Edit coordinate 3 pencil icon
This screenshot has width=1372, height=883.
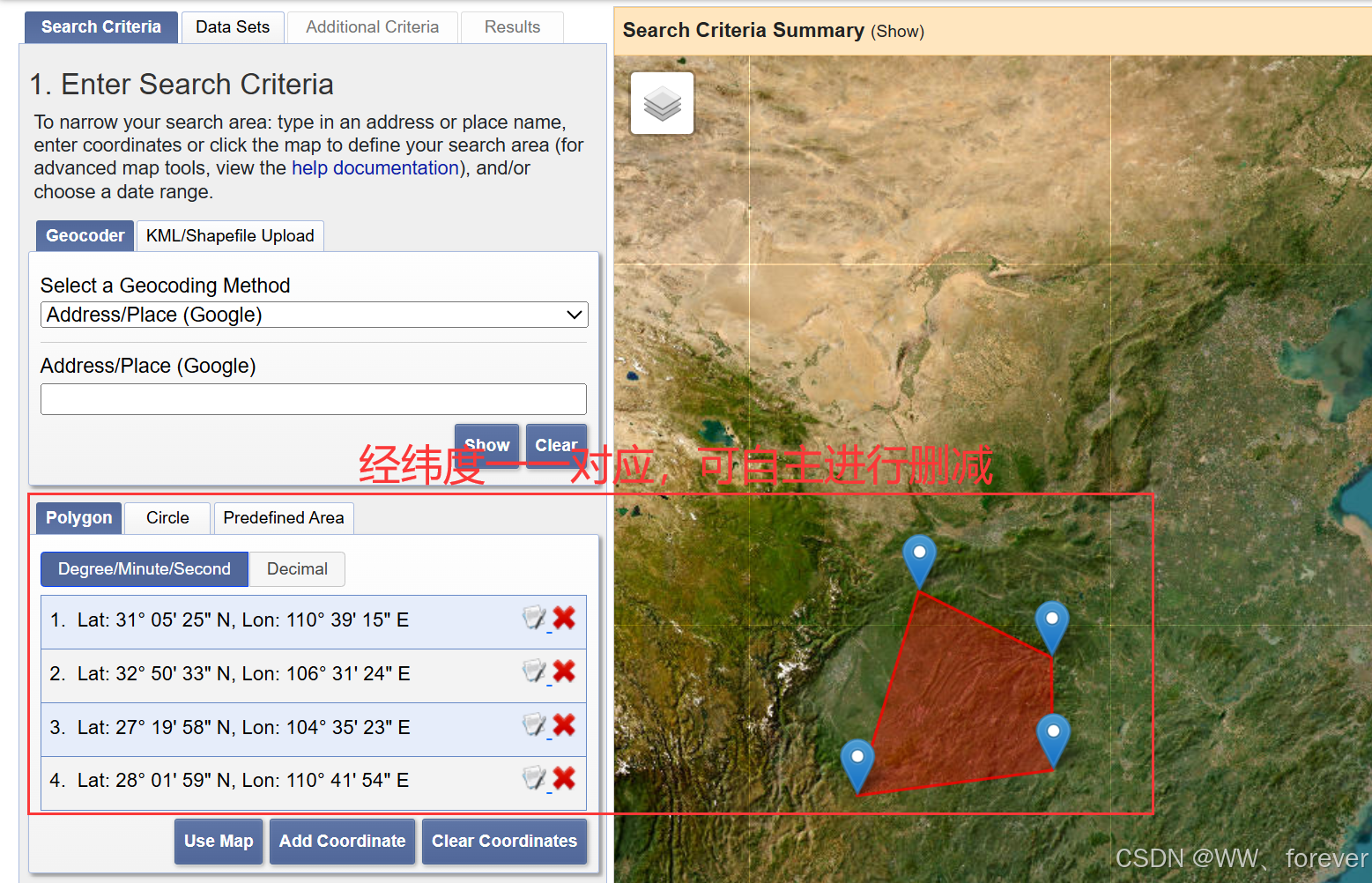click(x=535, y=726)
